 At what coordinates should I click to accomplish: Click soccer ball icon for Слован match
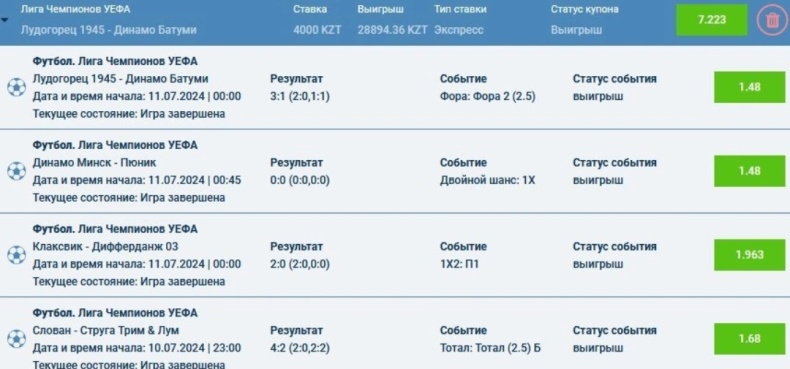coord(16,339)
